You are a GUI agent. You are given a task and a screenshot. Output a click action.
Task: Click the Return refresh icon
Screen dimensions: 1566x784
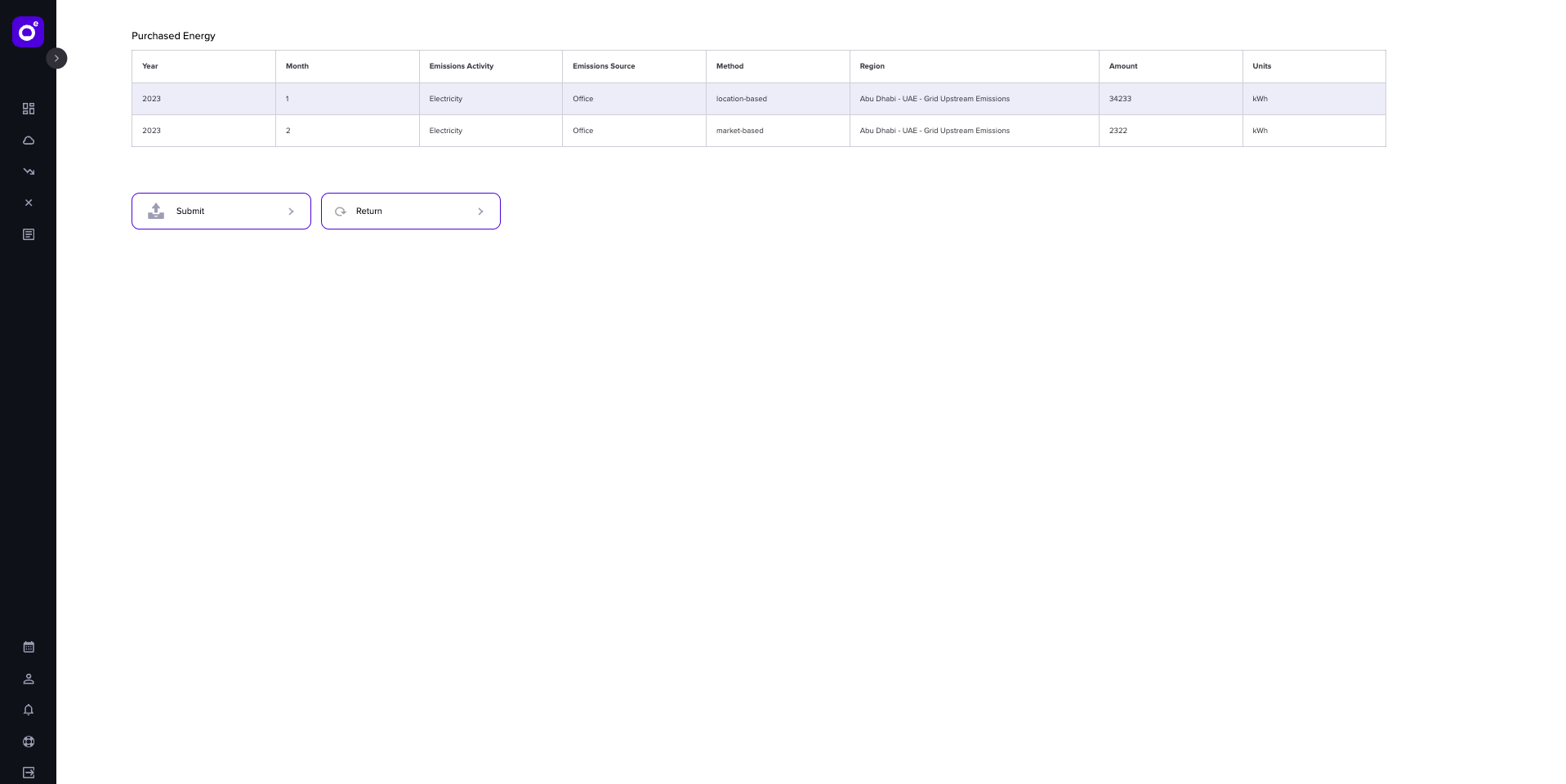pos(340,211)
